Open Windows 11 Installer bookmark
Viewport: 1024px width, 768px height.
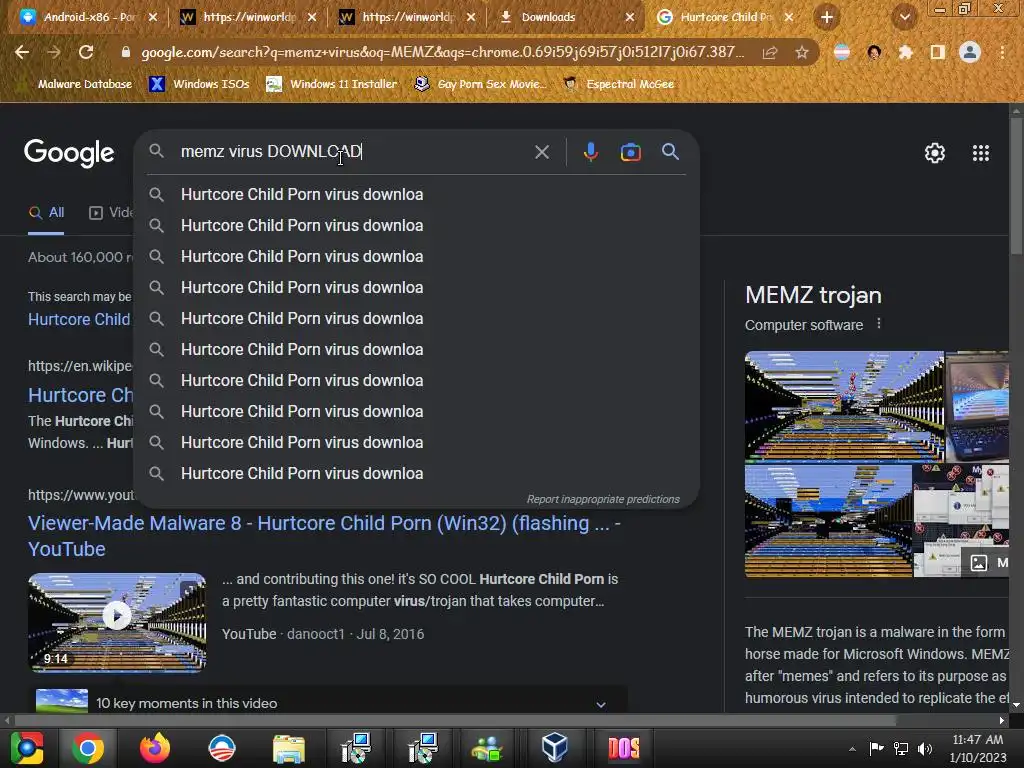coord(332,84)
